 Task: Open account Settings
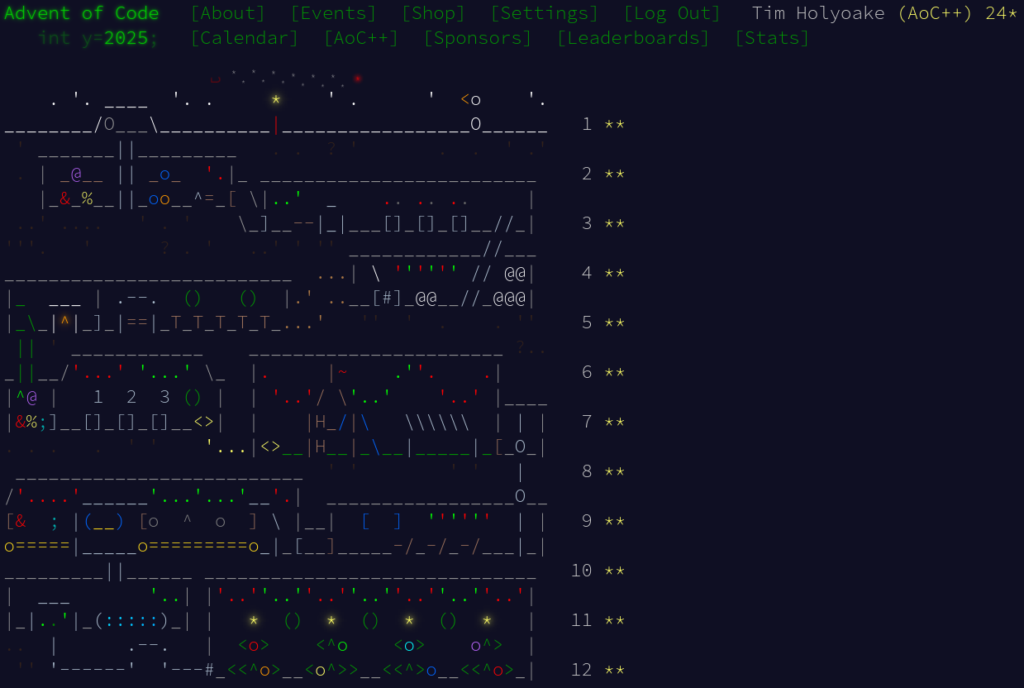pos(545,13)
